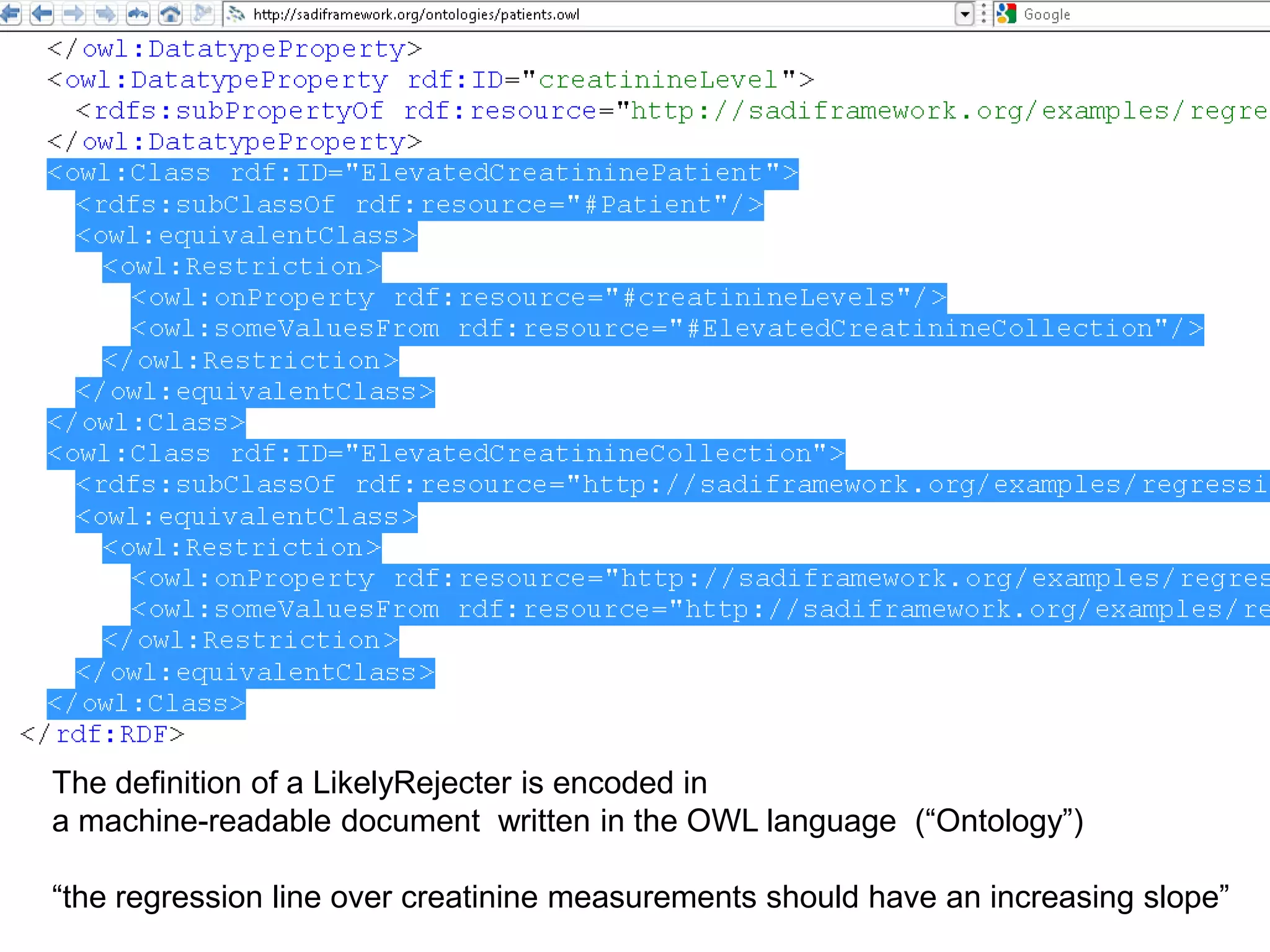
Task: Click the first closing owl:DatatypeProperty tag
Action: point(235,48)
